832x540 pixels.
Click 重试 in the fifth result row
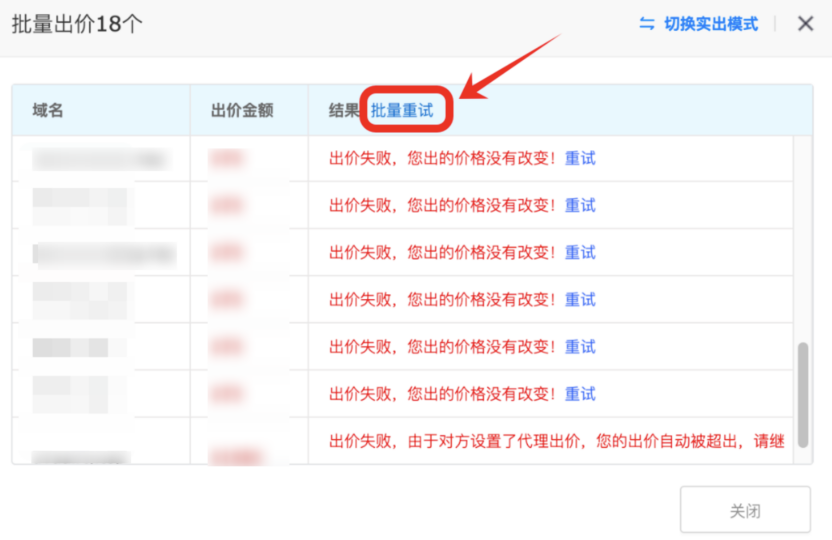580,346
